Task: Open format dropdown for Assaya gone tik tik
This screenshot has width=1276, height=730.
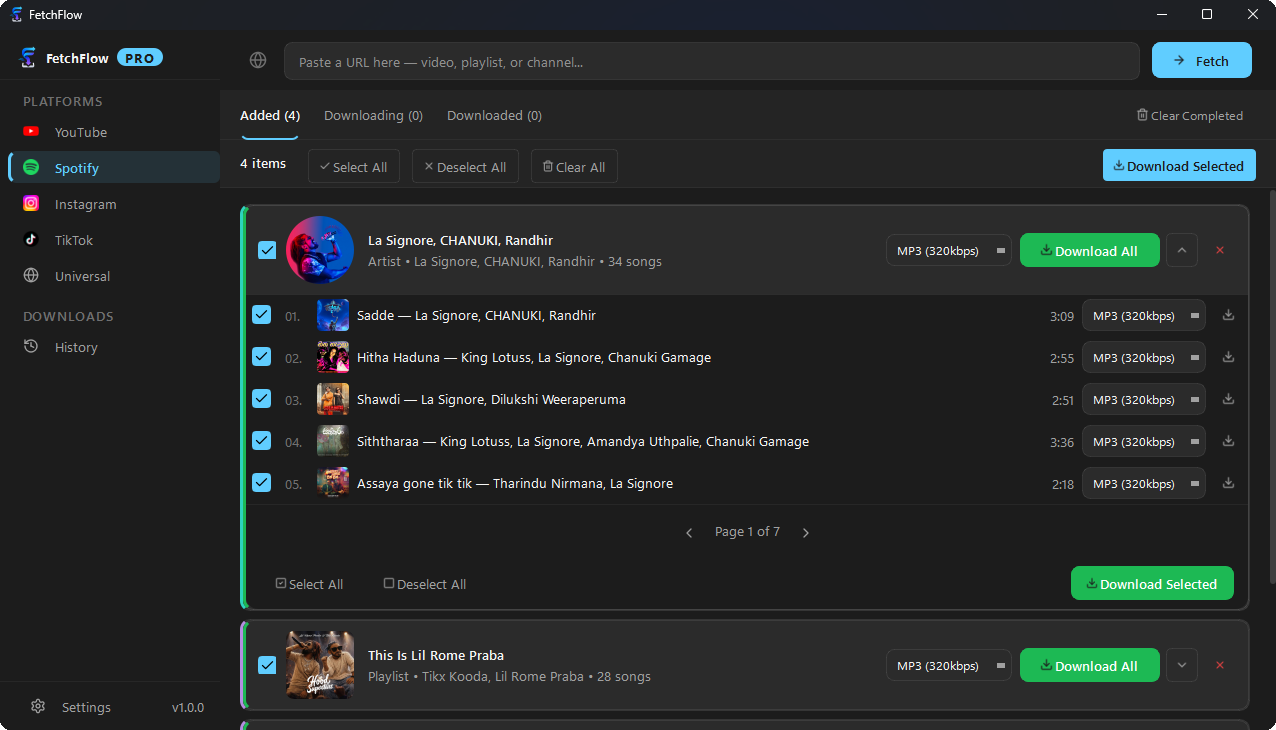Action: pos(1144,483)
